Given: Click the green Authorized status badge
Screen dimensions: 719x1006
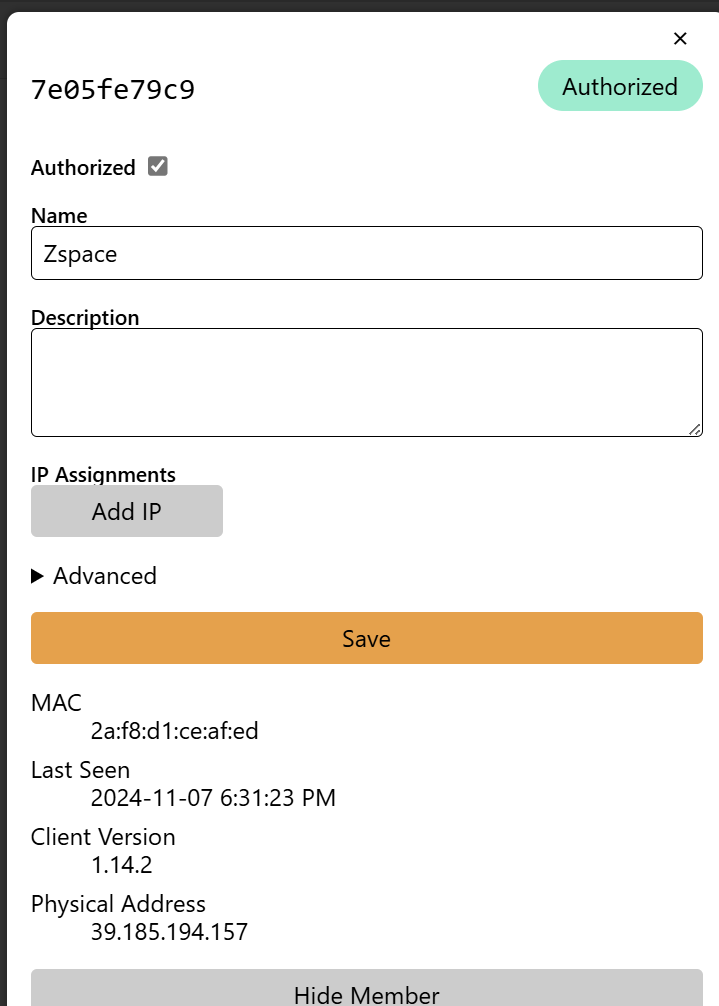Looking at the screenshot, I should [620, 87].
